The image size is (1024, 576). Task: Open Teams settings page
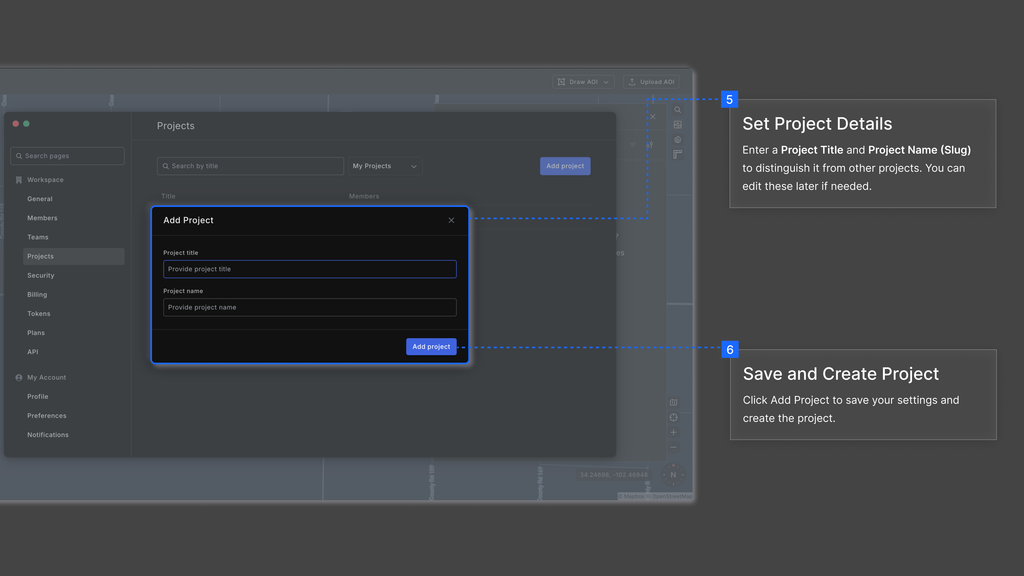38,237
